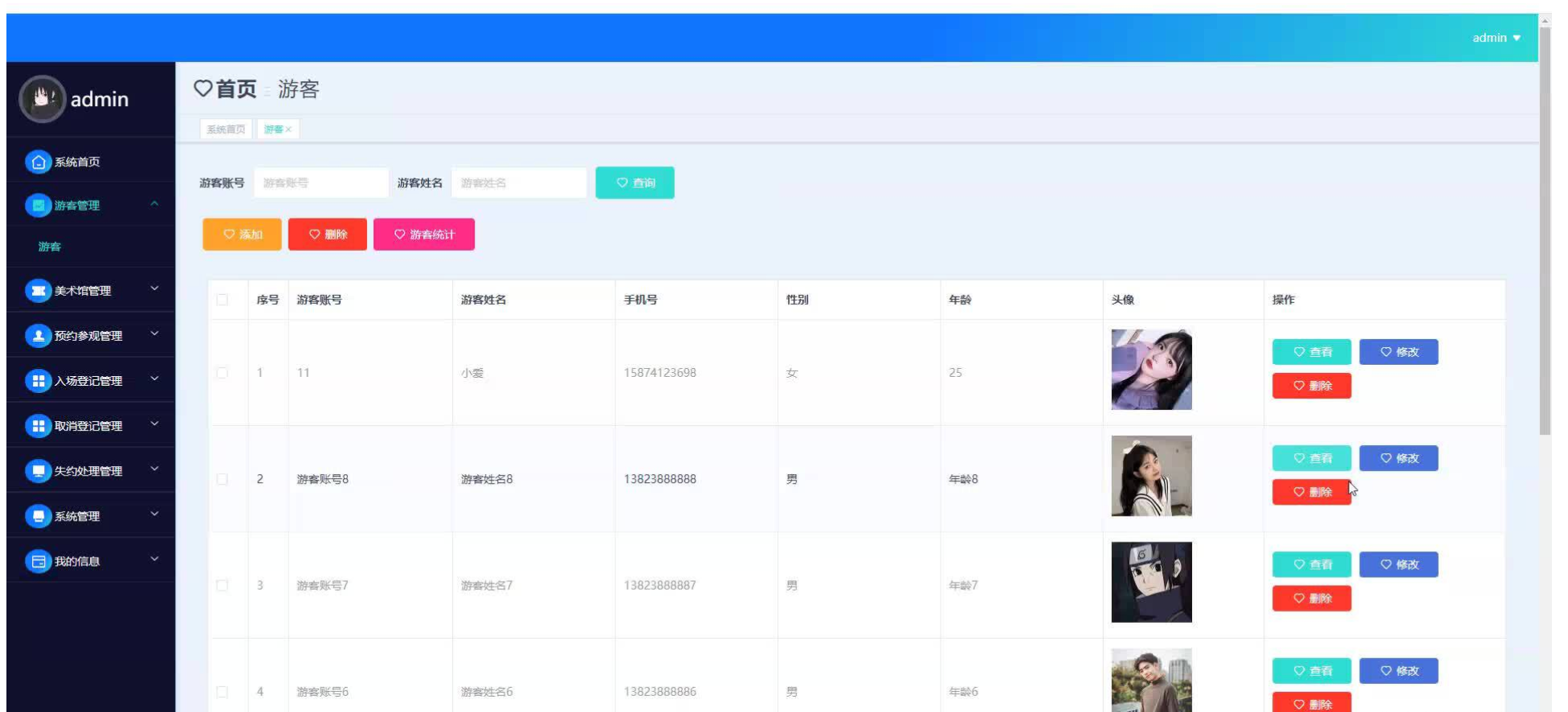
Task: Switch to the 游客 tab
Action: coord(278,129)
